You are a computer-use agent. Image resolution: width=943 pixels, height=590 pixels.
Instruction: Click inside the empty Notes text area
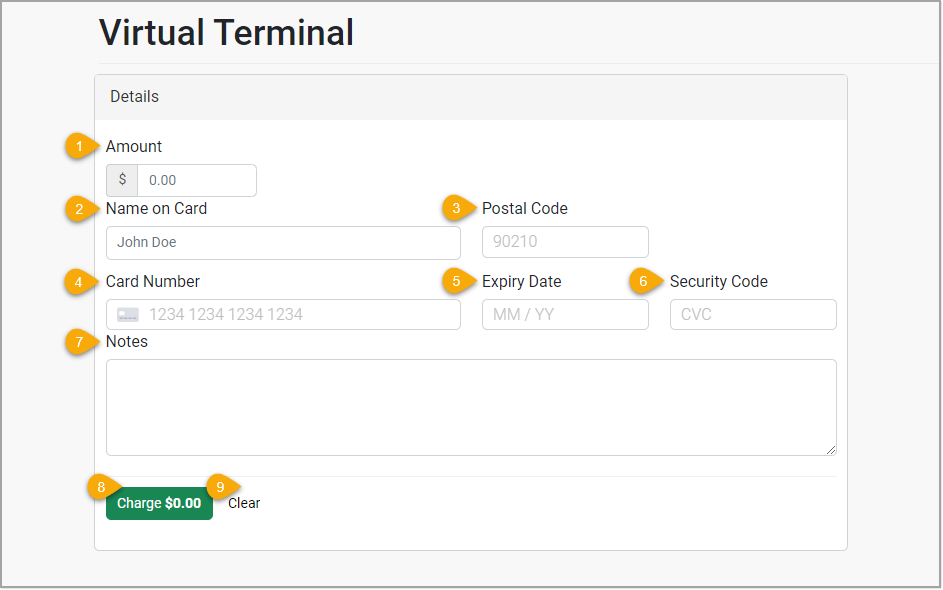[x=470, y=407]
